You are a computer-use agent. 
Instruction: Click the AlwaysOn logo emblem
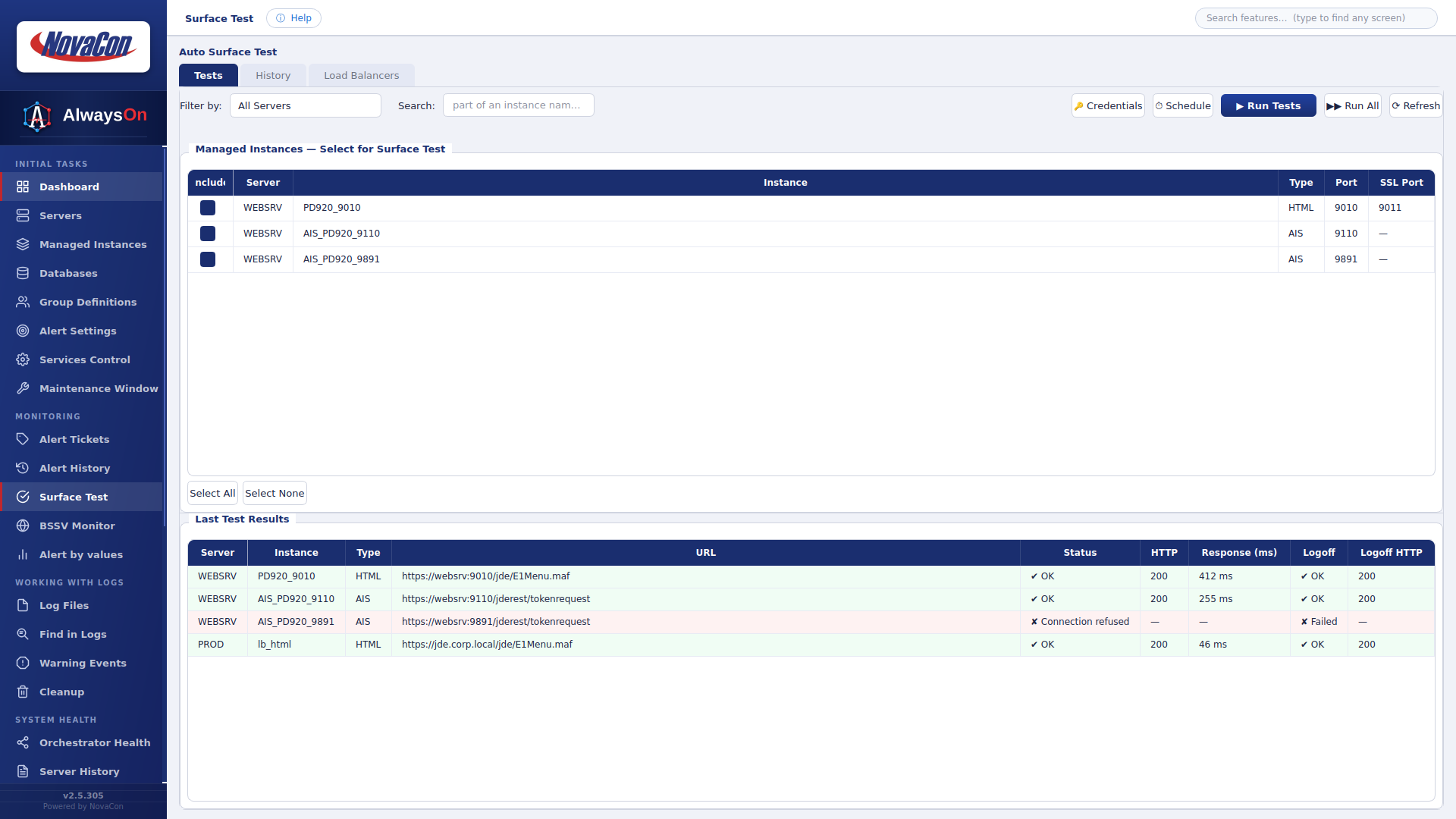pos(37,116)
